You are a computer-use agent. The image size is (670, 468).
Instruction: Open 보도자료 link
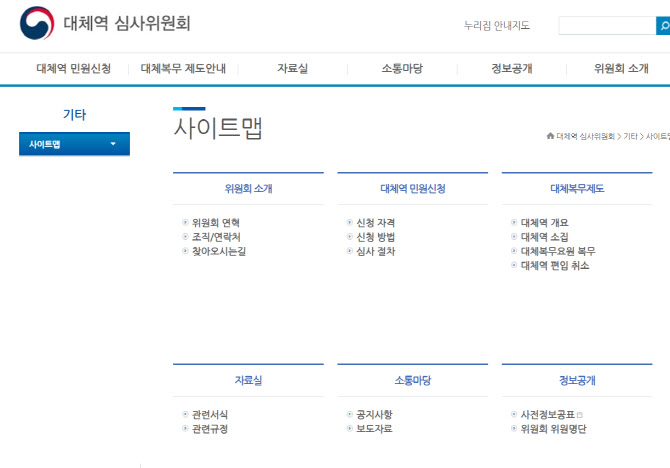click(x=374, y=429)
